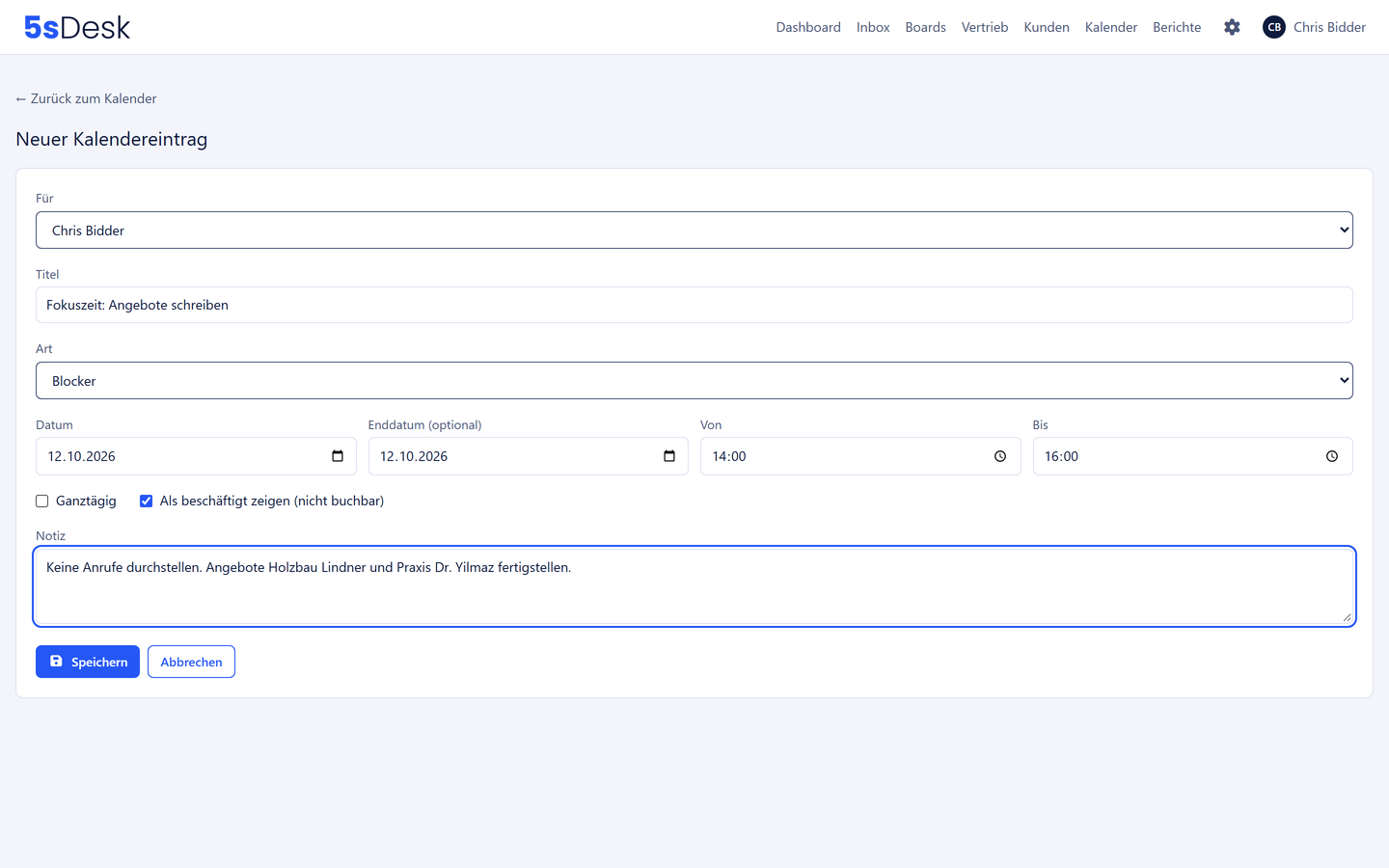Focus the Notiz textarea
This screenshot has width=1389, height=868.
[x=694, y=586]
